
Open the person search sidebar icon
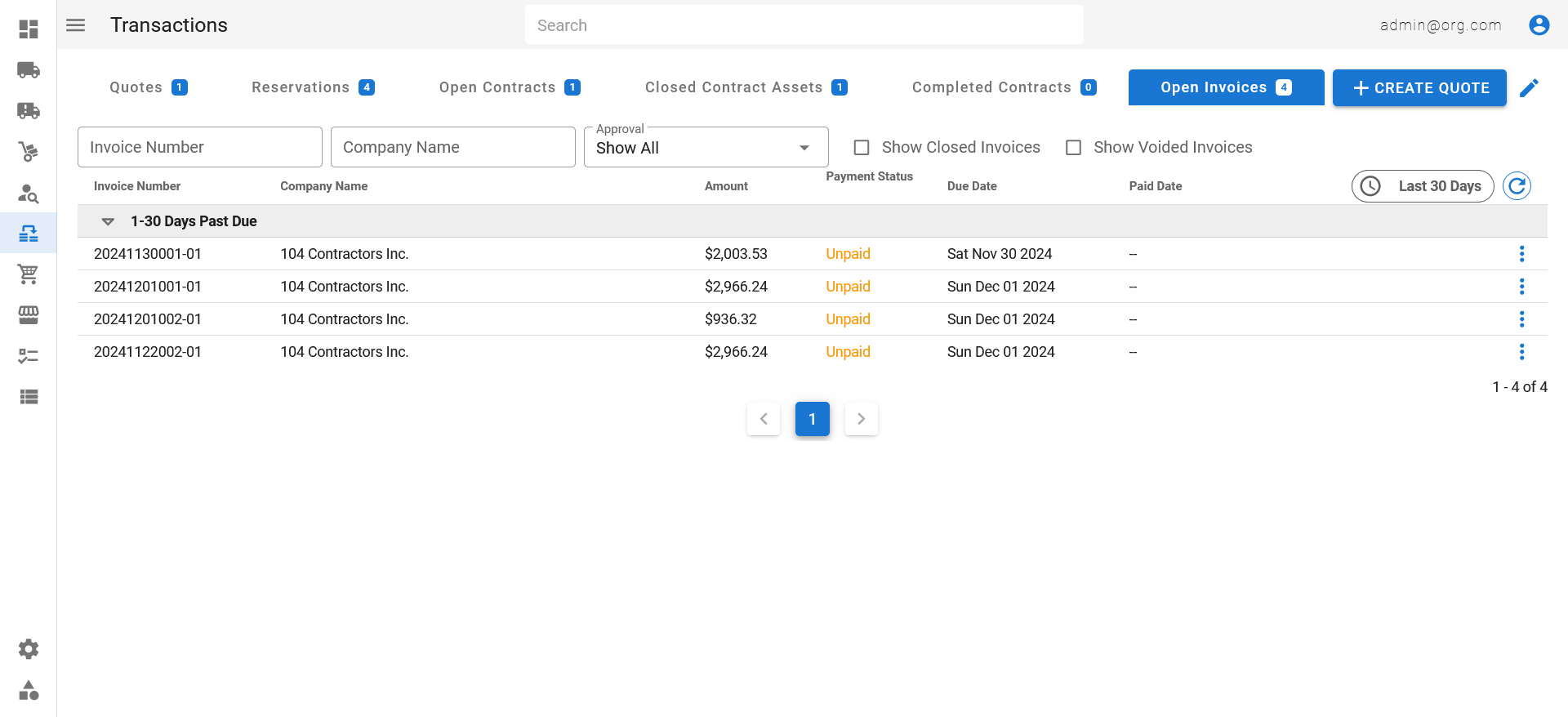point(29,194)
